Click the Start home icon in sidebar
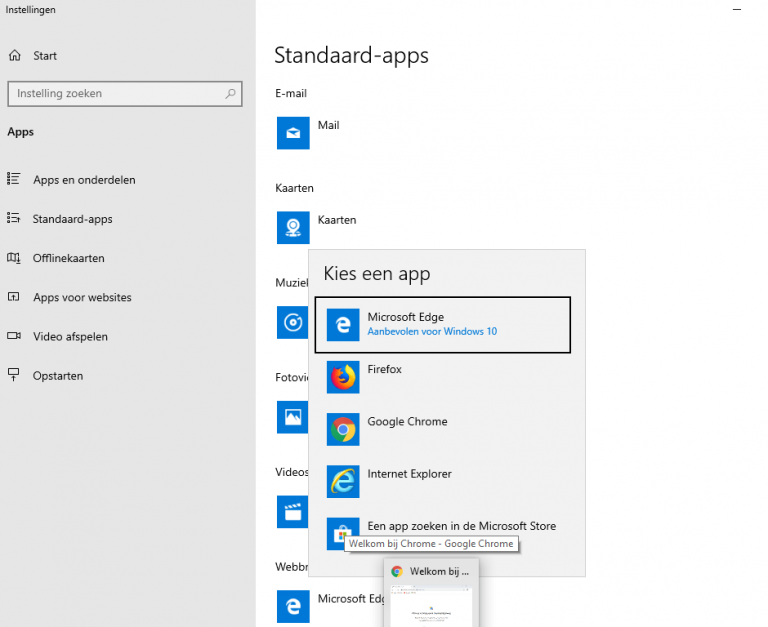The width and height of the screenshot is (768, 627). point(15,55)
